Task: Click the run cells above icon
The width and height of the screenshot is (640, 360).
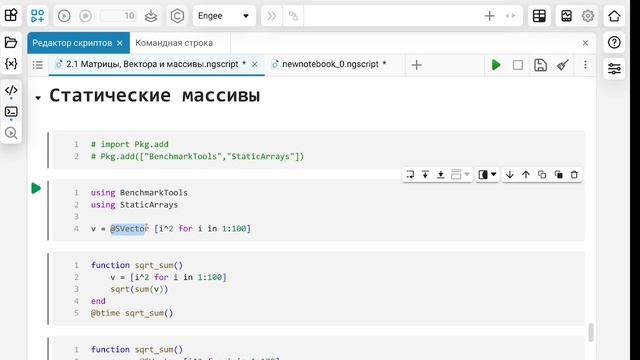Action: point(425,175)
